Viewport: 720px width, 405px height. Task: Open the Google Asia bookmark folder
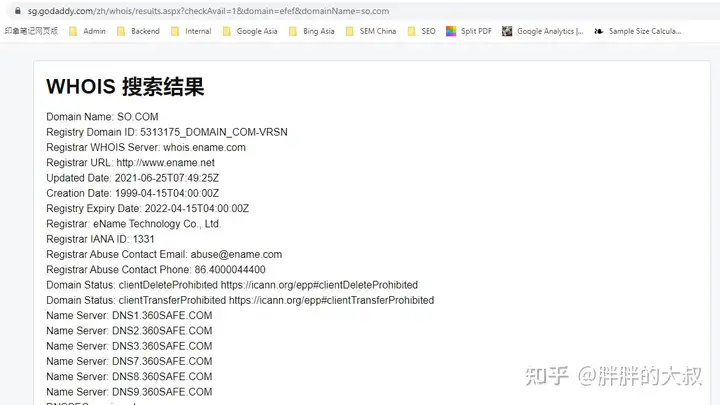250,31
